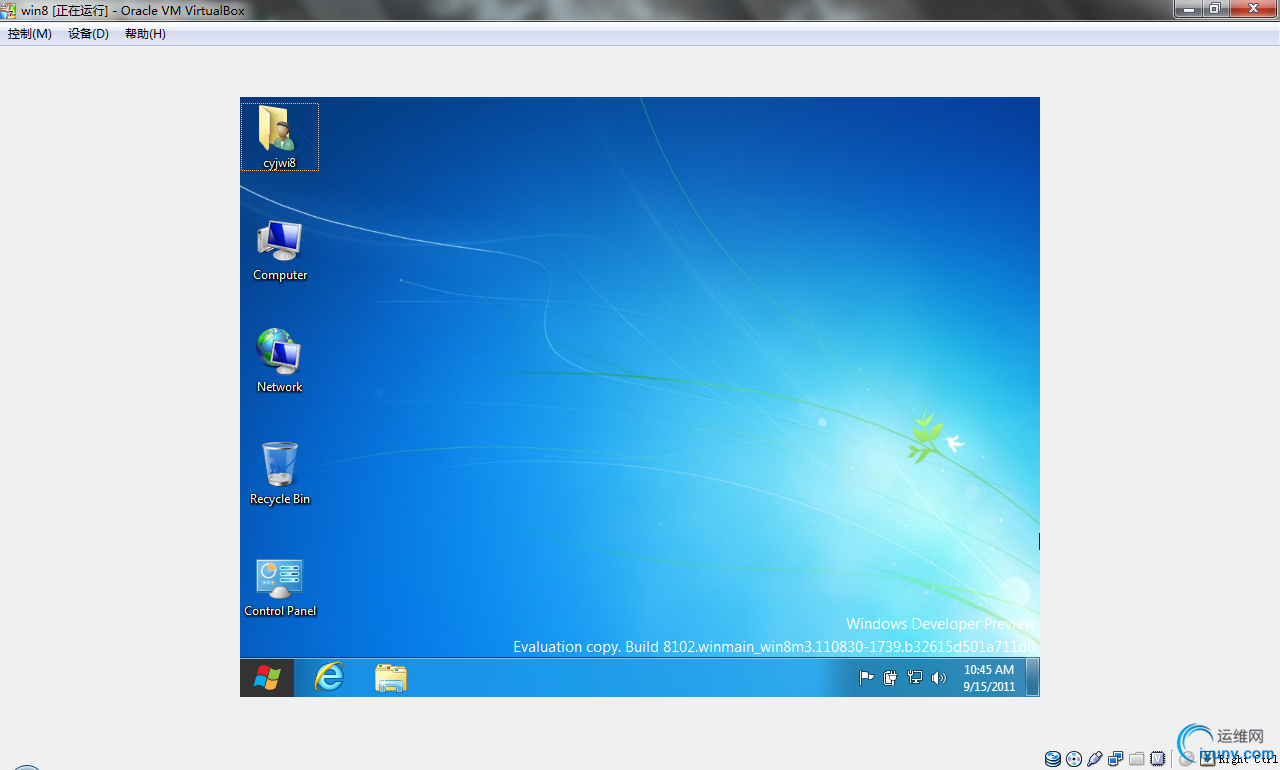Open the cyjwi8 folder on the desktop
Image resolution: width=1280 pixels, height=770 pixels.
click(x=279, y=132)
